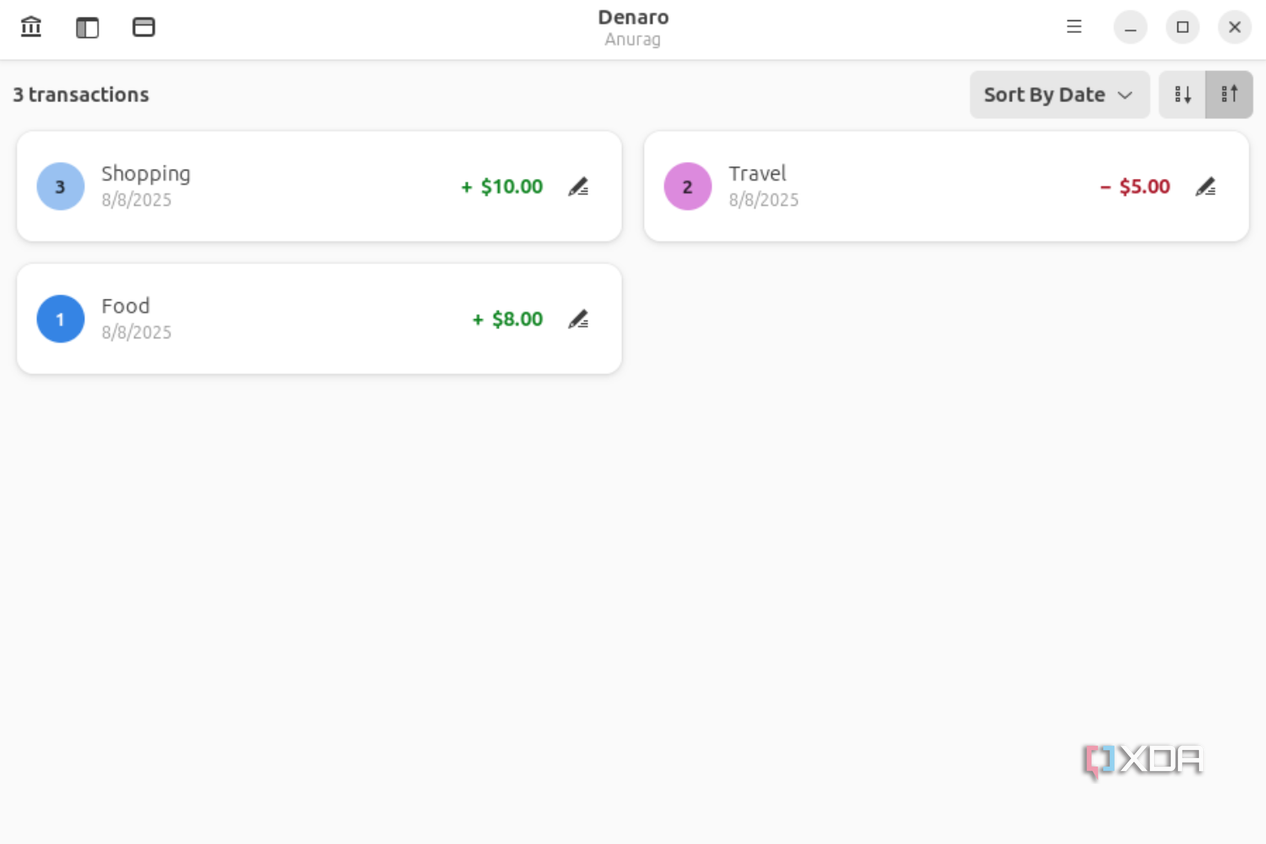Expand the Sort By Date dropdown
This screenshot has height=844, width=1266.
(1059, 95)
